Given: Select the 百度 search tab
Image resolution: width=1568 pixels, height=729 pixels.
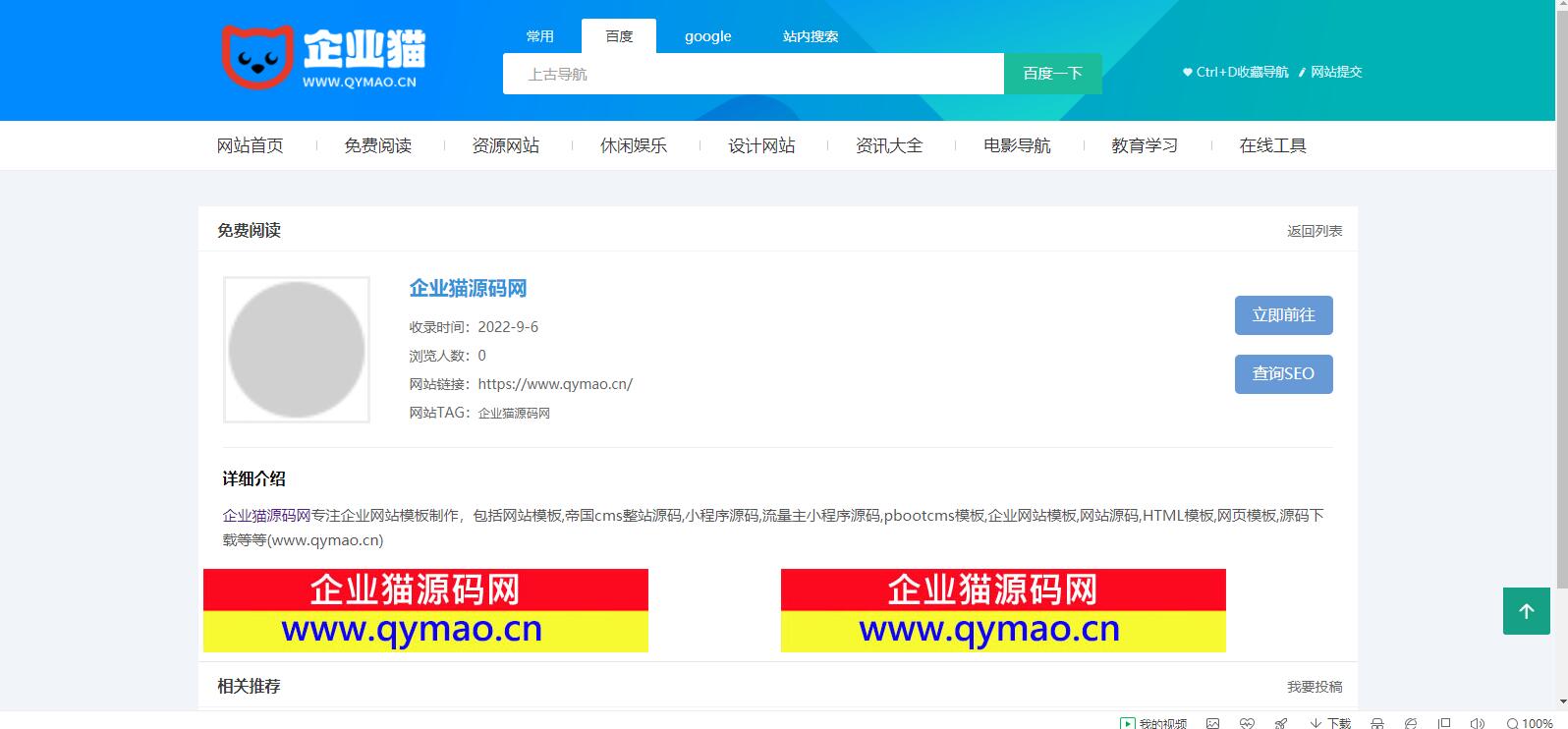Looking at the screenshot, I should tap(619, 36).
